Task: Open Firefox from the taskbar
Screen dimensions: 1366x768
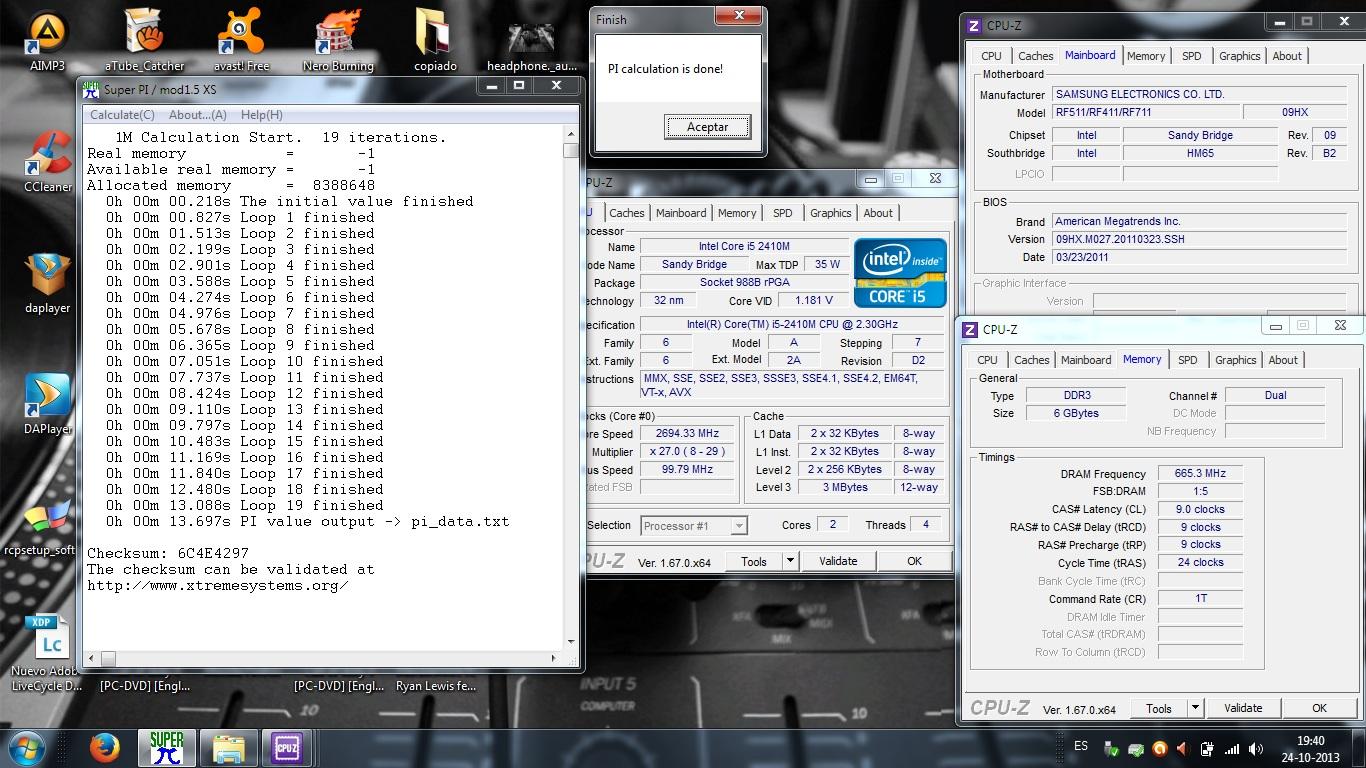Action: coord(104,748)
